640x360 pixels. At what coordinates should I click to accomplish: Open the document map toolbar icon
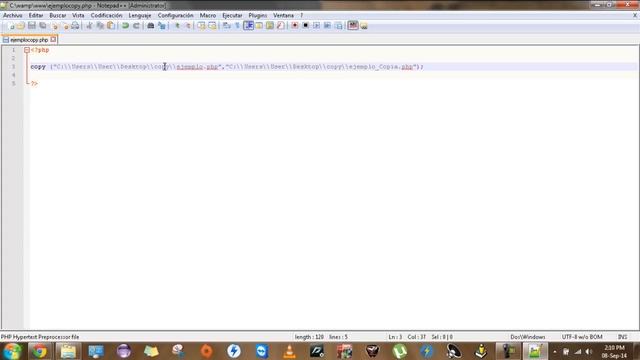[x=270, y=26]
